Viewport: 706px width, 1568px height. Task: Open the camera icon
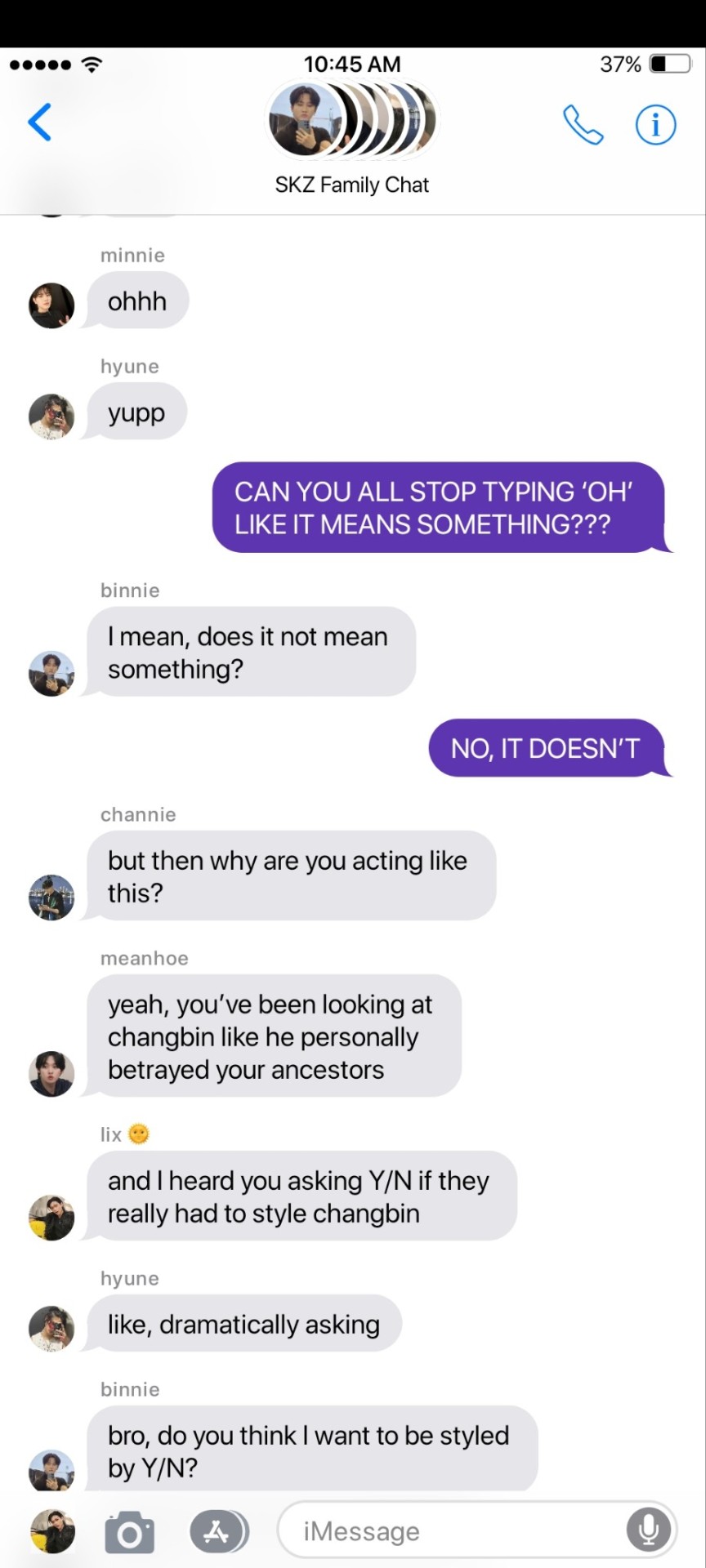[129, 1531]
